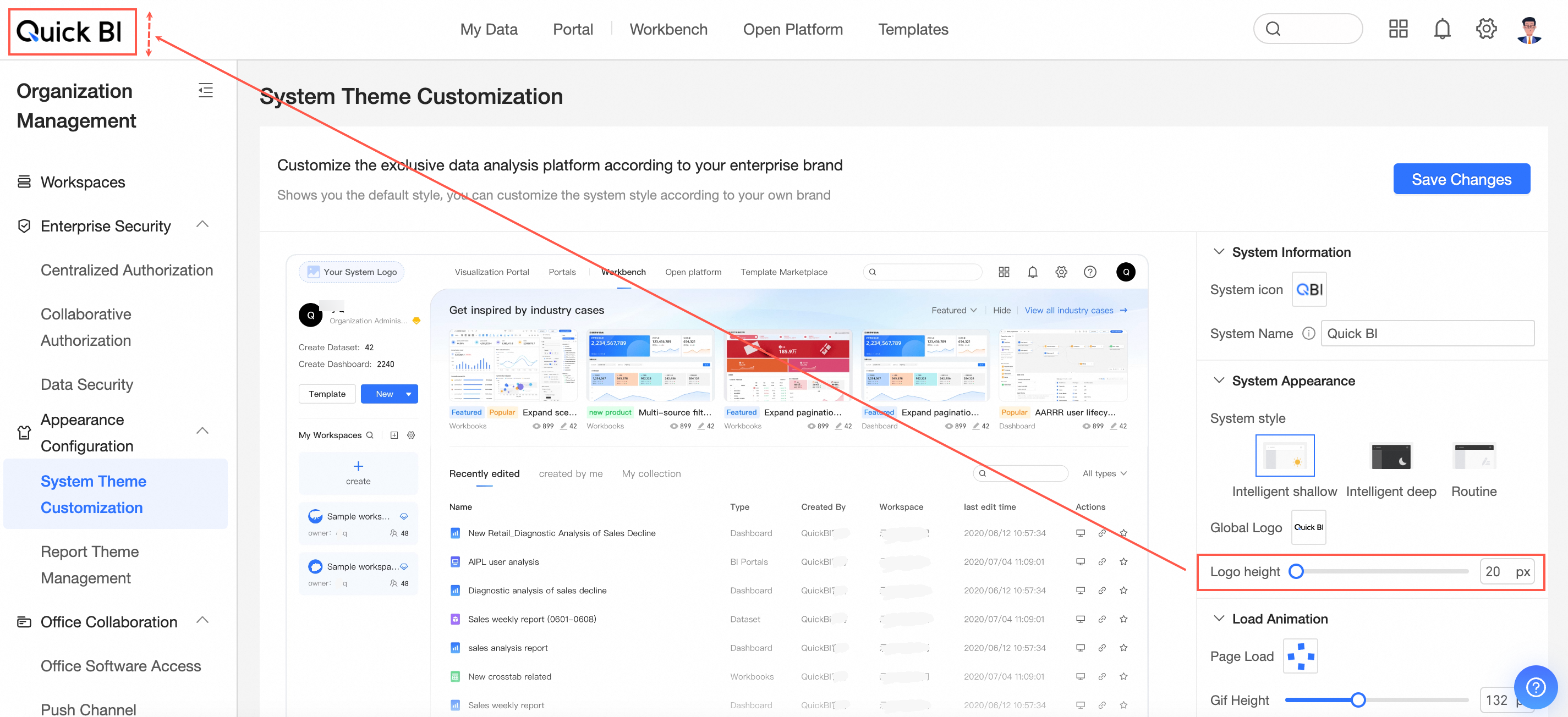Screen dimensions: 1568x717
Task: Click the top header search box
Action: pyautogui.click(x=1307, y=29)
